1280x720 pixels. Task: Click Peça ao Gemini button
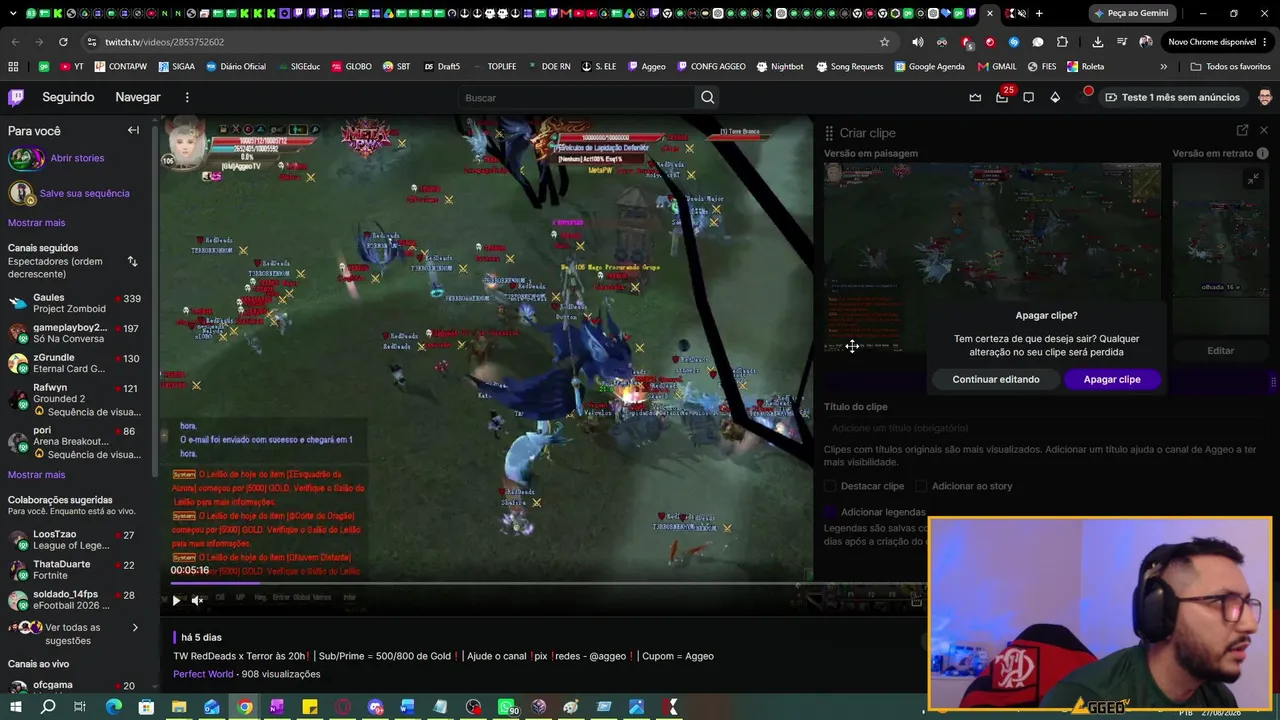[1130, 13]
